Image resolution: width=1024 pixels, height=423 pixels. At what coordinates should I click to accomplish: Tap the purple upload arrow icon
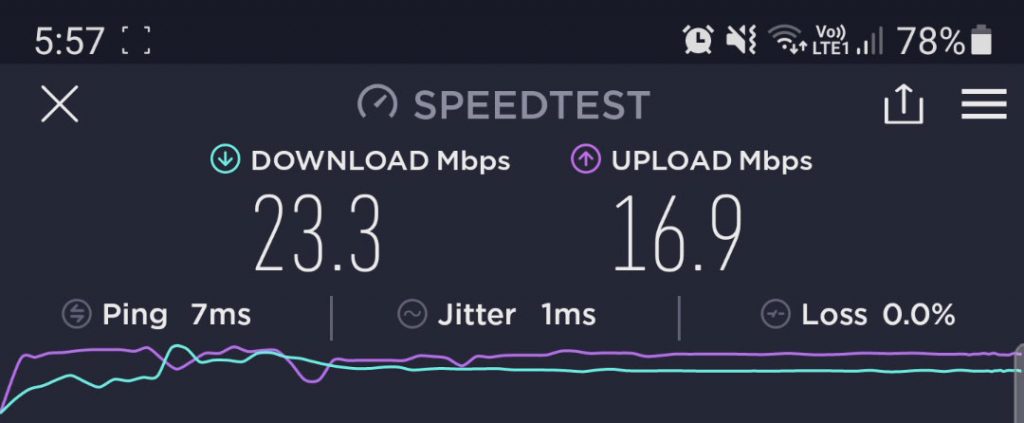[586, 160]
